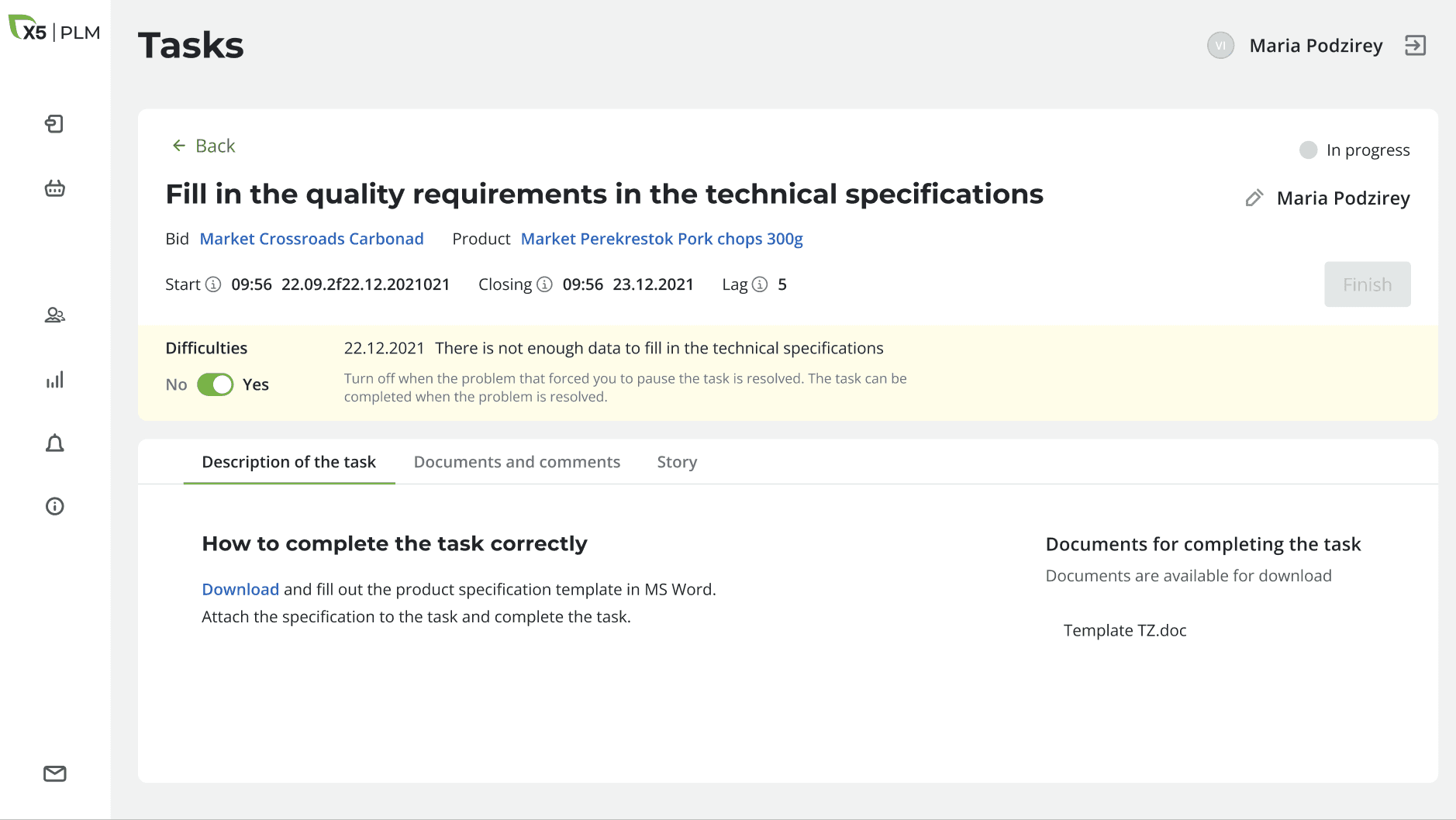Click the pencil edit assignee icon
This screenshot has width=1456, height=820.
tap(1254, 198)
